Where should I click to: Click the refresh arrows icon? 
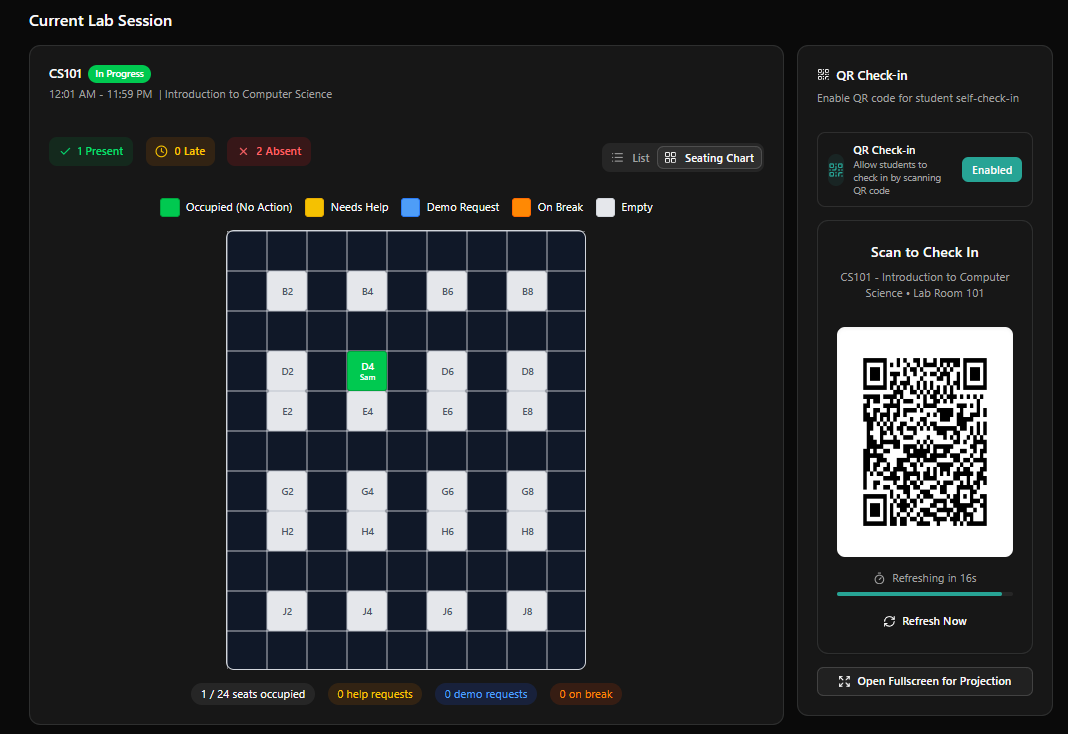pos(889,621)
